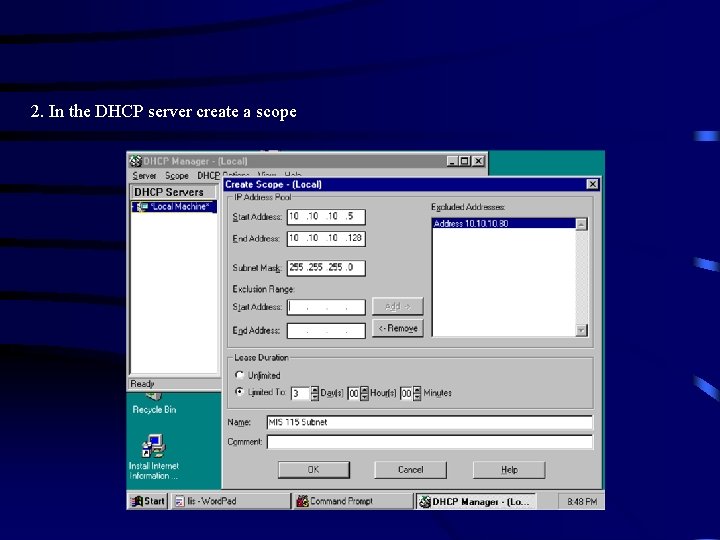Screen dimensions: 720x540
Task: Click the taskbar clock showing 8:48 PM
Action: [582, 501]
